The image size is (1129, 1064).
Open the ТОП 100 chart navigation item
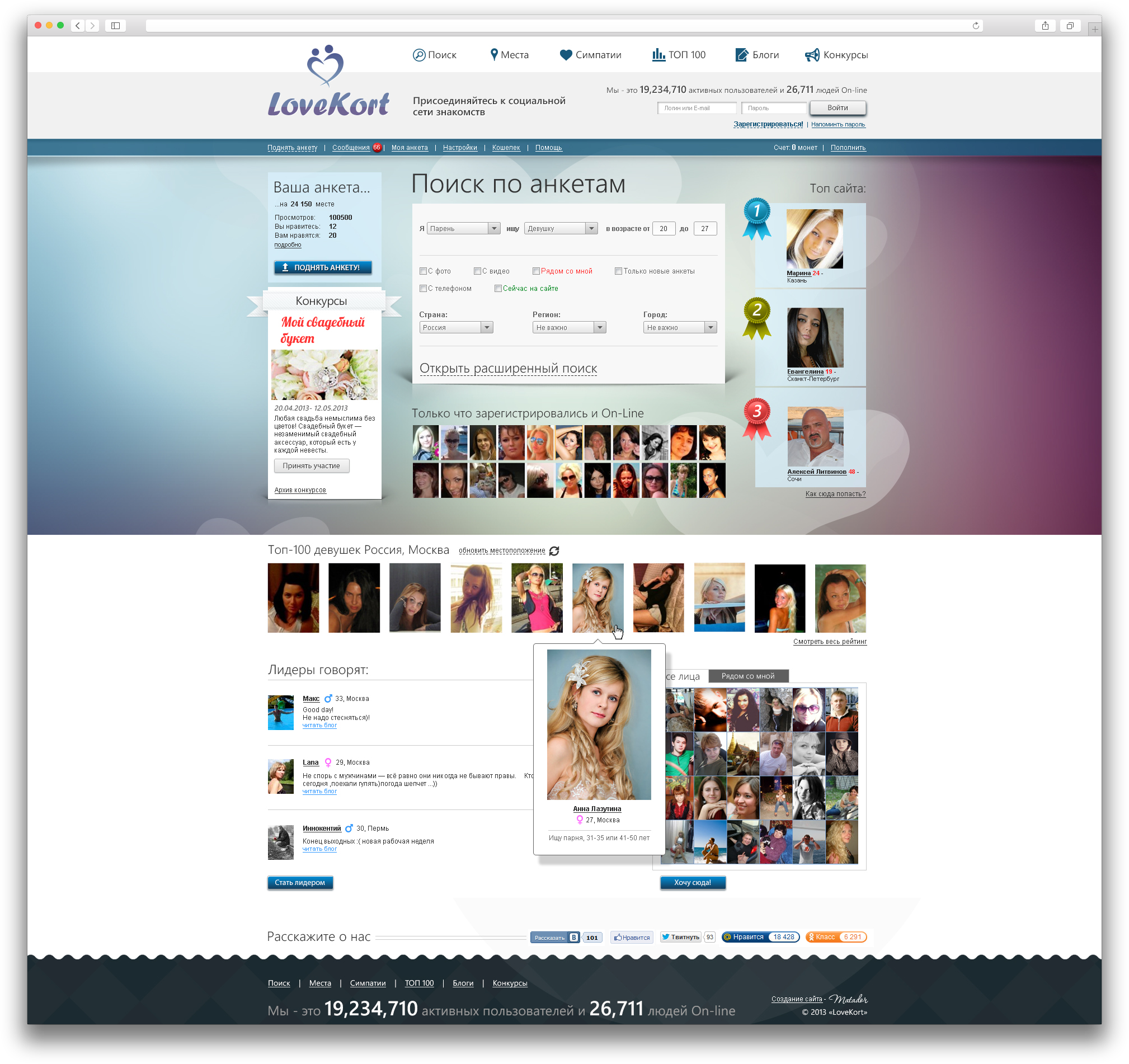coord(679,55)
